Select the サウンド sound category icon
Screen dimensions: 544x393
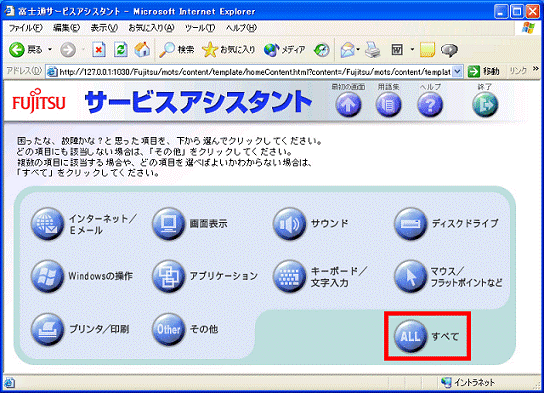pyautogui.click(x=290, y=224)
